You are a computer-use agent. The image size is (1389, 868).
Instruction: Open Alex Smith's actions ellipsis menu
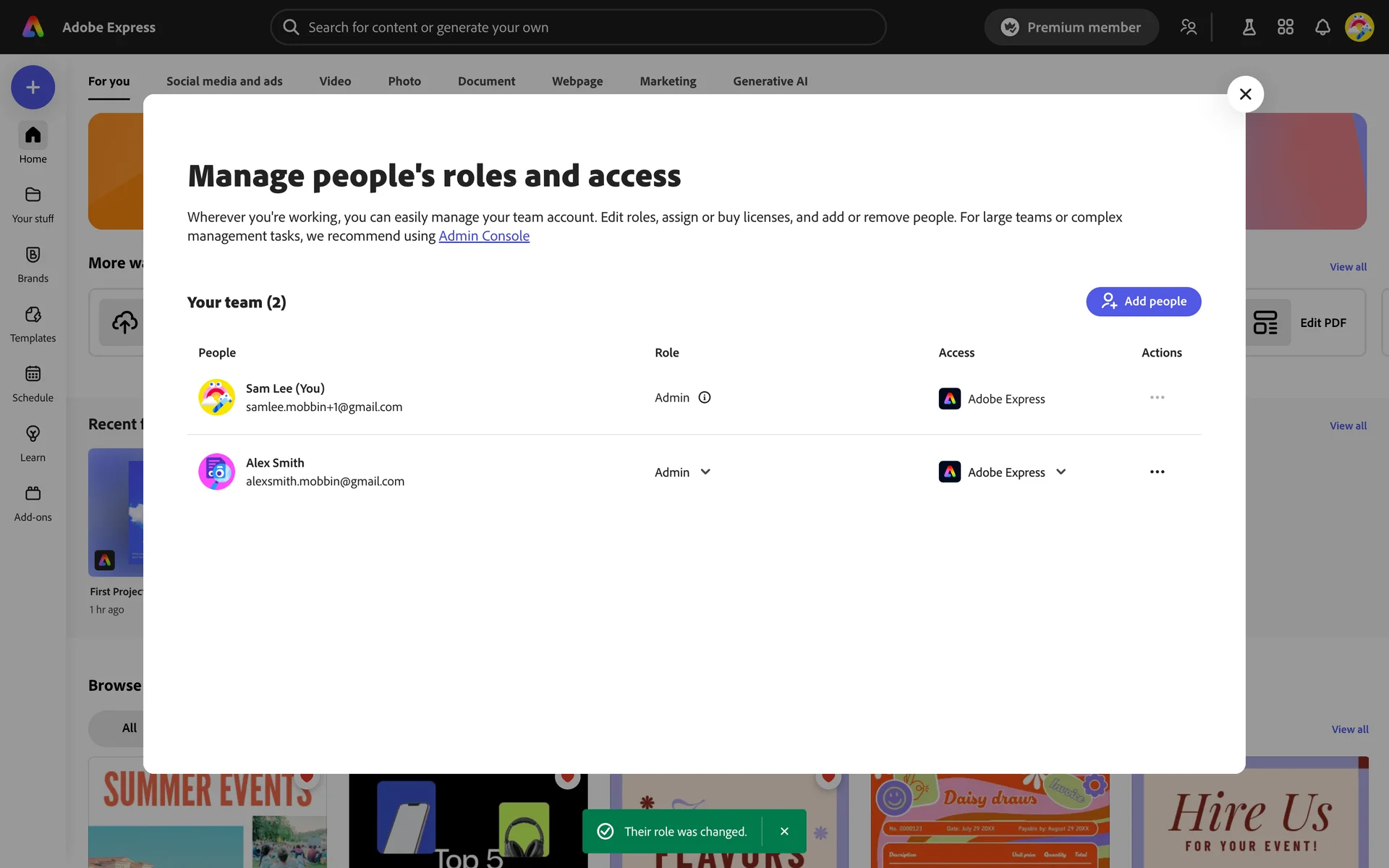[x=1157, y=472]
